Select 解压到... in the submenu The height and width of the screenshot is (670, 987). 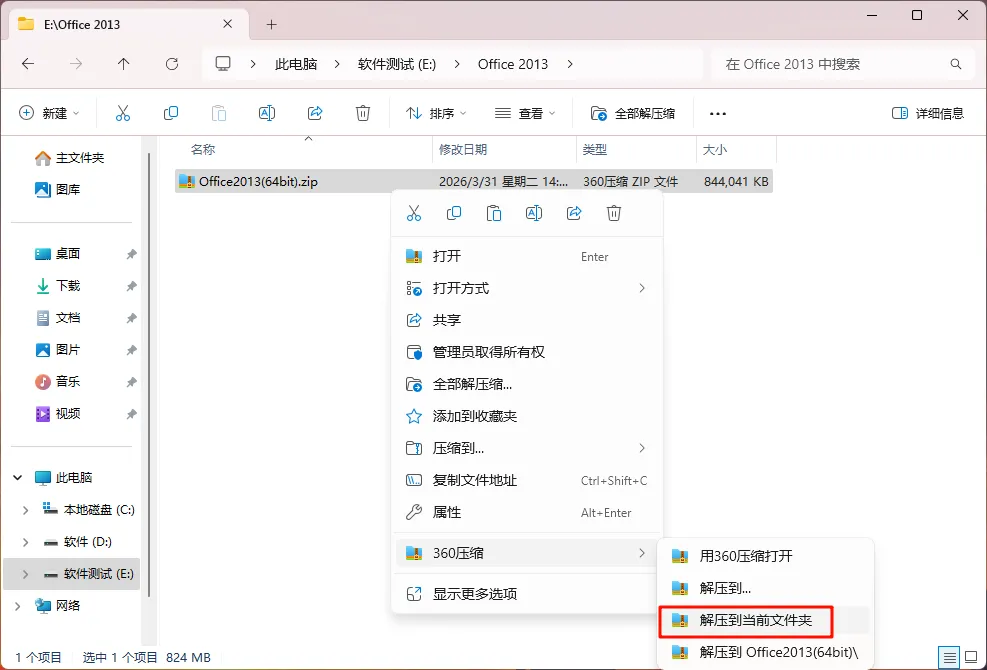click(x=765, y=589)
